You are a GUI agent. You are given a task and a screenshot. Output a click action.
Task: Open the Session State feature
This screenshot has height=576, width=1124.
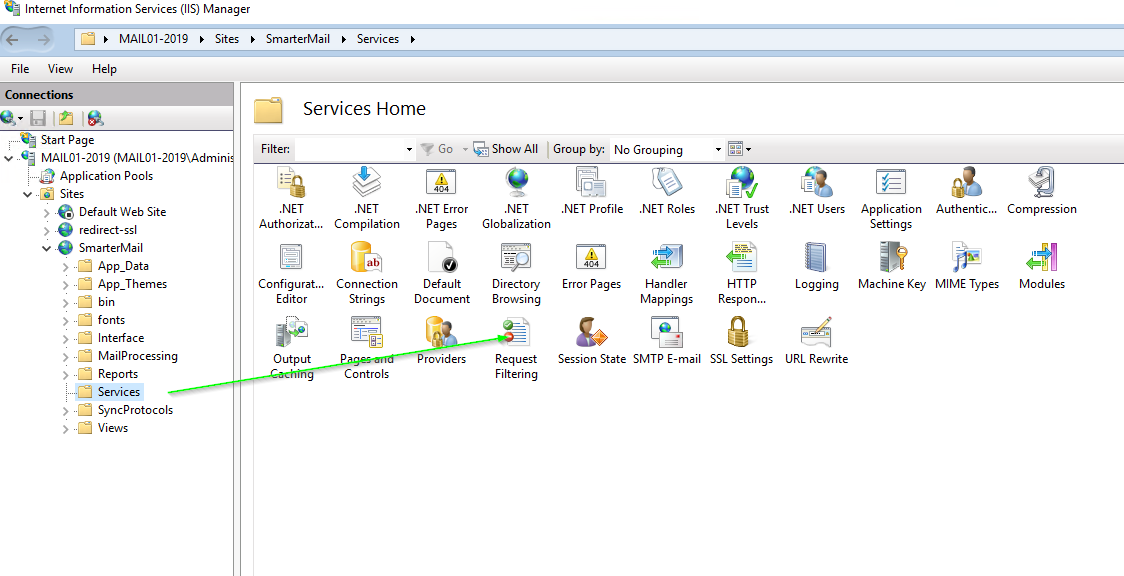coord(591,334)
